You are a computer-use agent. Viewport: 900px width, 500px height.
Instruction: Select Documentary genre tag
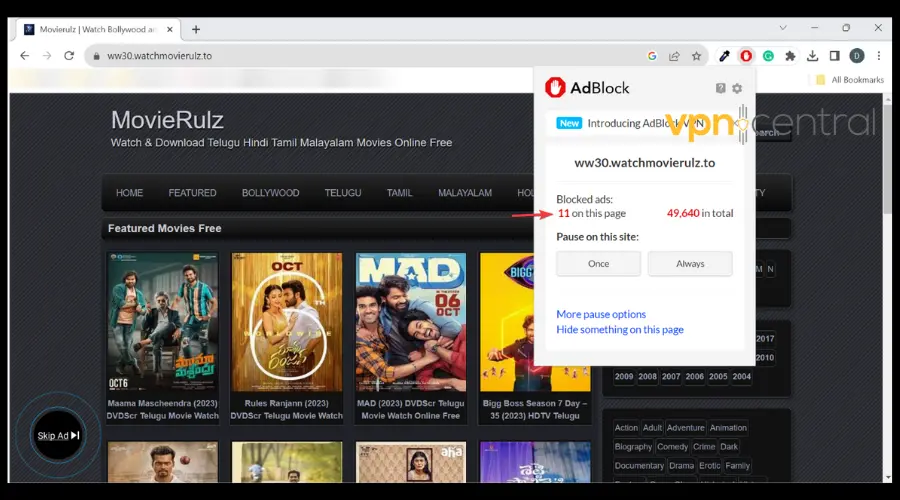click(x=639, y=466)
